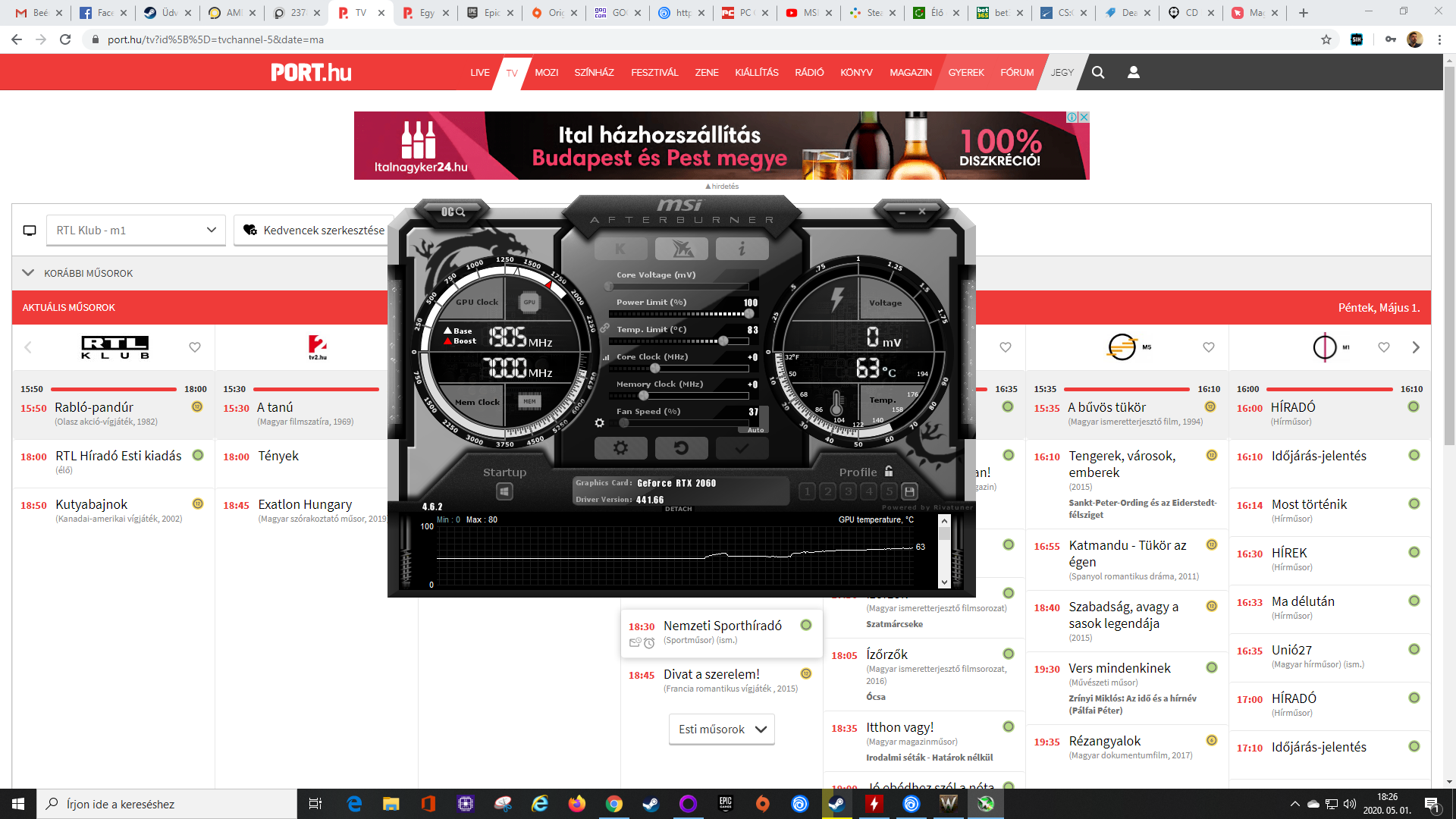The height and width of the screenshot is (819, 1456).
Task: Open Afterburner settings gear button
Action: tap(621, 448)
